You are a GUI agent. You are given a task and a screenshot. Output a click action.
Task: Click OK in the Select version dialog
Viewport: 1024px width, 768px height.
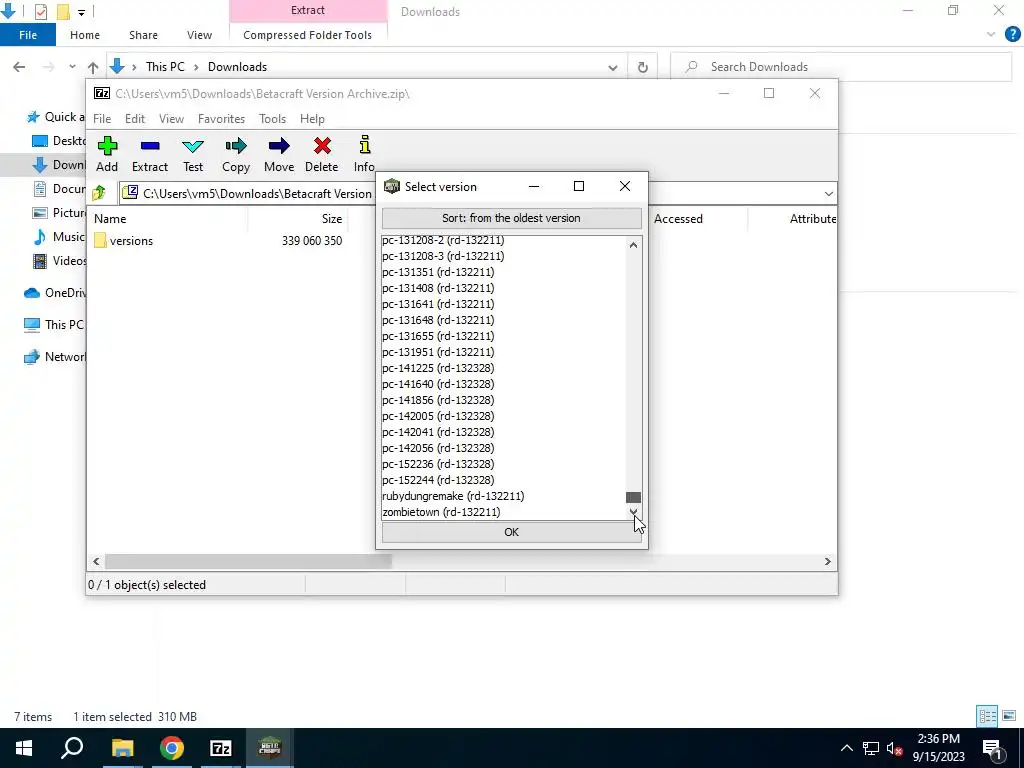coord(511,532)
